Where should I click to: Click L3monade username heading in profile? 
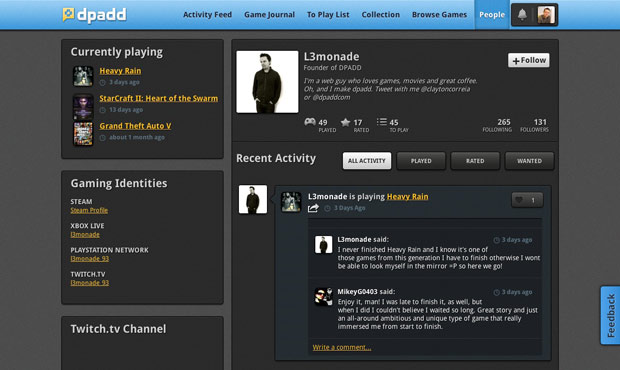pyautogui.click(x=331, y=57)
